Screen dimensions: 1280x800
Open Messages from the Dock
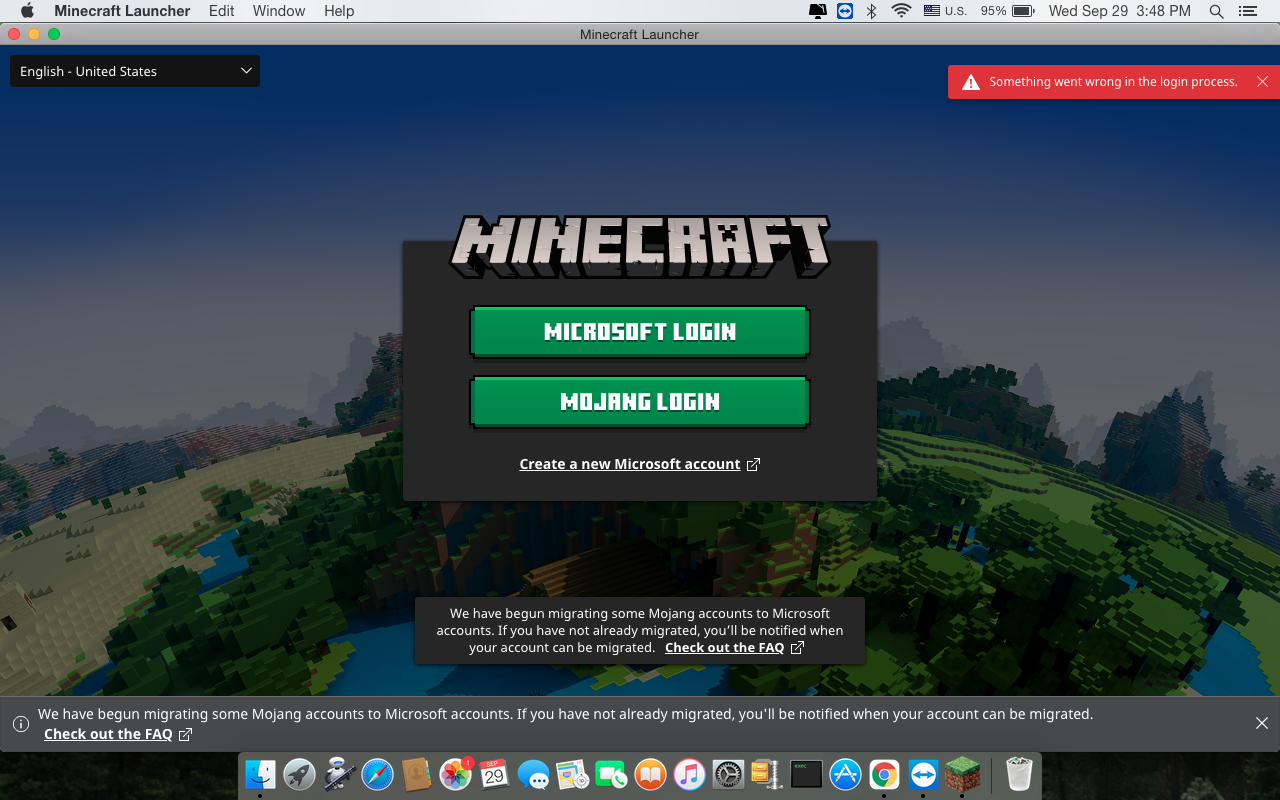533,774
